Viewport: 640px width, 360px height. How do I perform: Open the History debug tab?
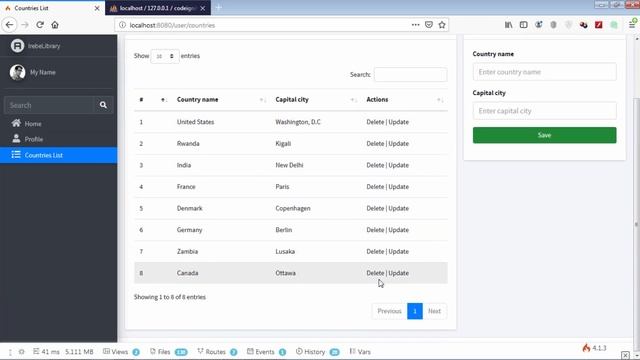[318, 351]
